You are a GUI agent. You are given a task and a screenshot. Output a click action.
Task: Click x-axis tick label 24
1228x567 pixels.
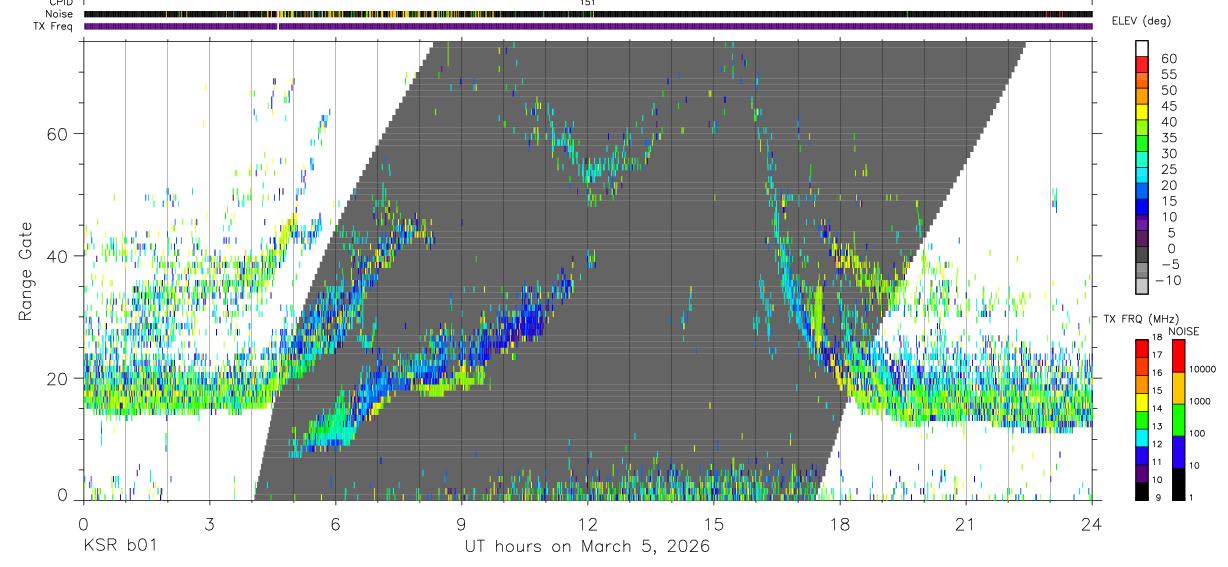[x=1091, y=524]
